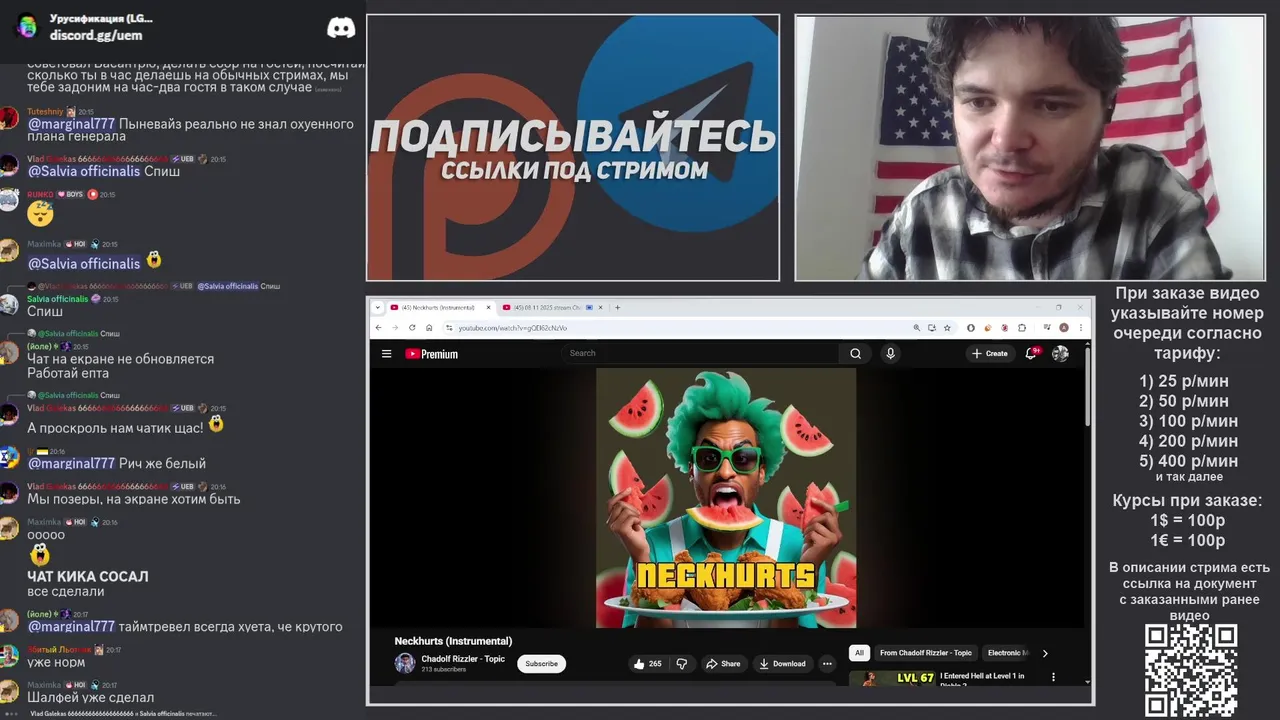Open the media control icon in Chrome toolbar

click(1046, 328)
